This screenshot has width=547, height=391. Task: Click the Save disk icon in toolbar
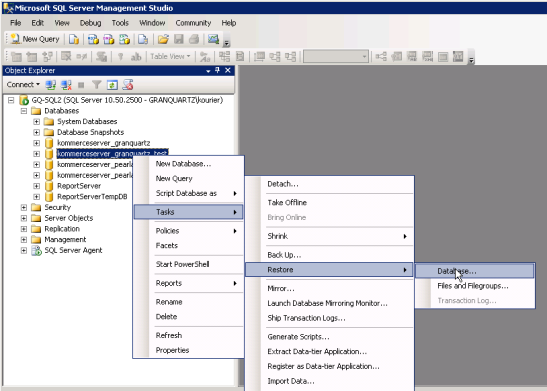[179, 39]
